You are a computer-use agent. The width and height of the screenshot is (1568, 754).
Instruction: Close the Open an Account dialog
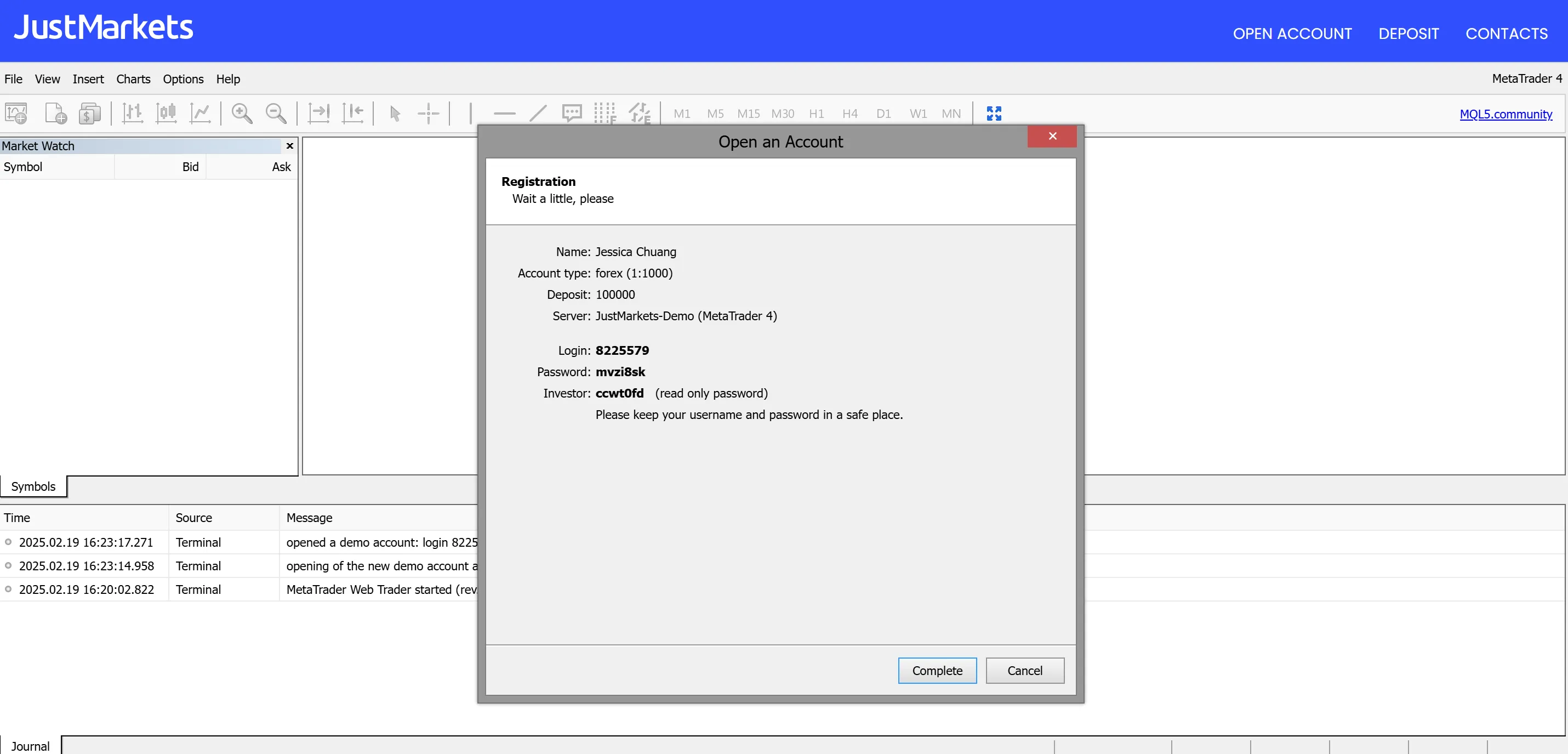pos(1052,136)
